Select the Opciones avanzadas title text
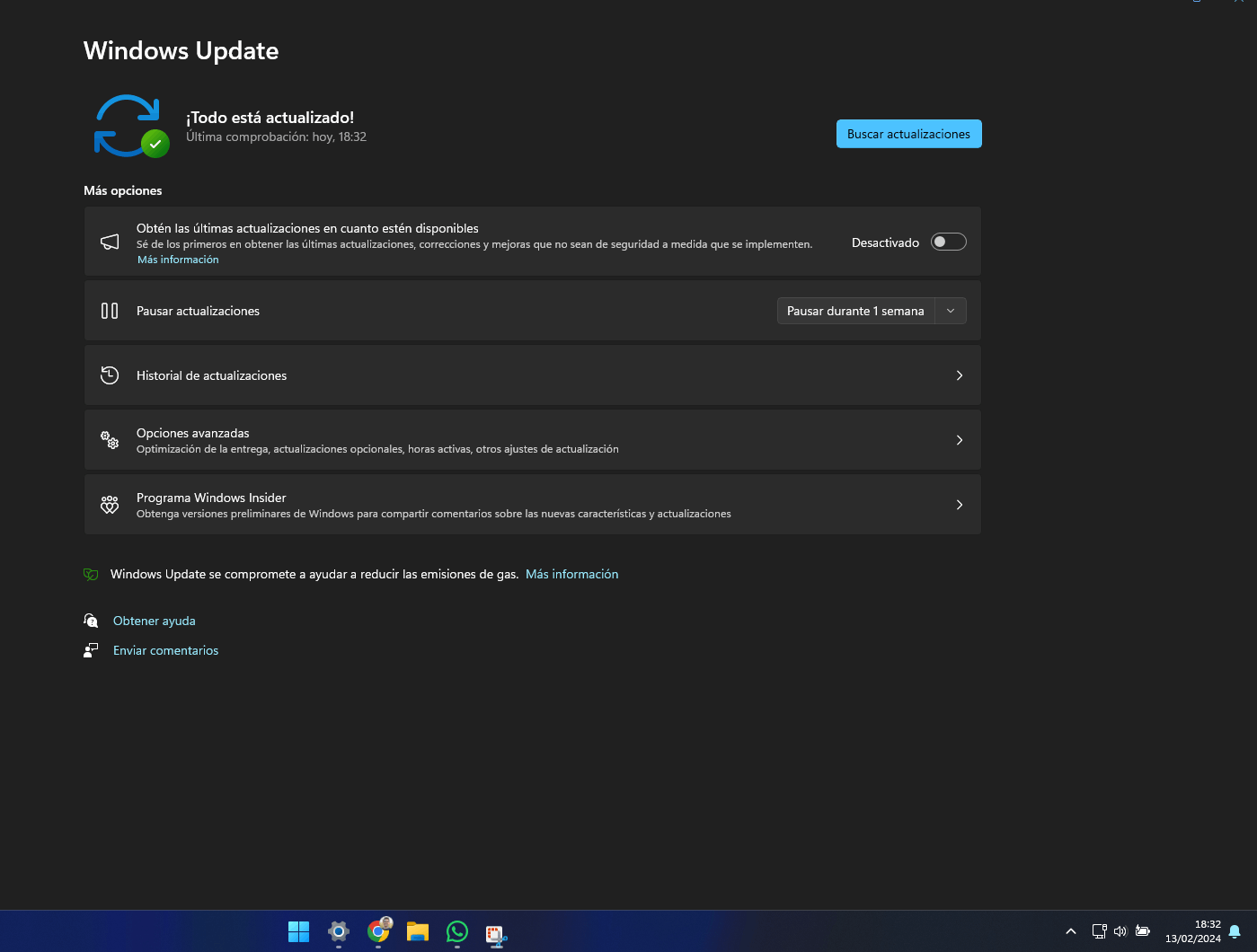Screen dimensions: 1257x952 (193, 433)
